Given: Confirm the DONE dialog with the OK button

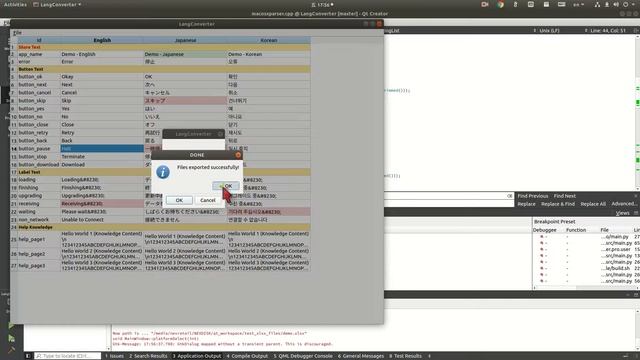Looking at the screenshot, I should (226, 186).
